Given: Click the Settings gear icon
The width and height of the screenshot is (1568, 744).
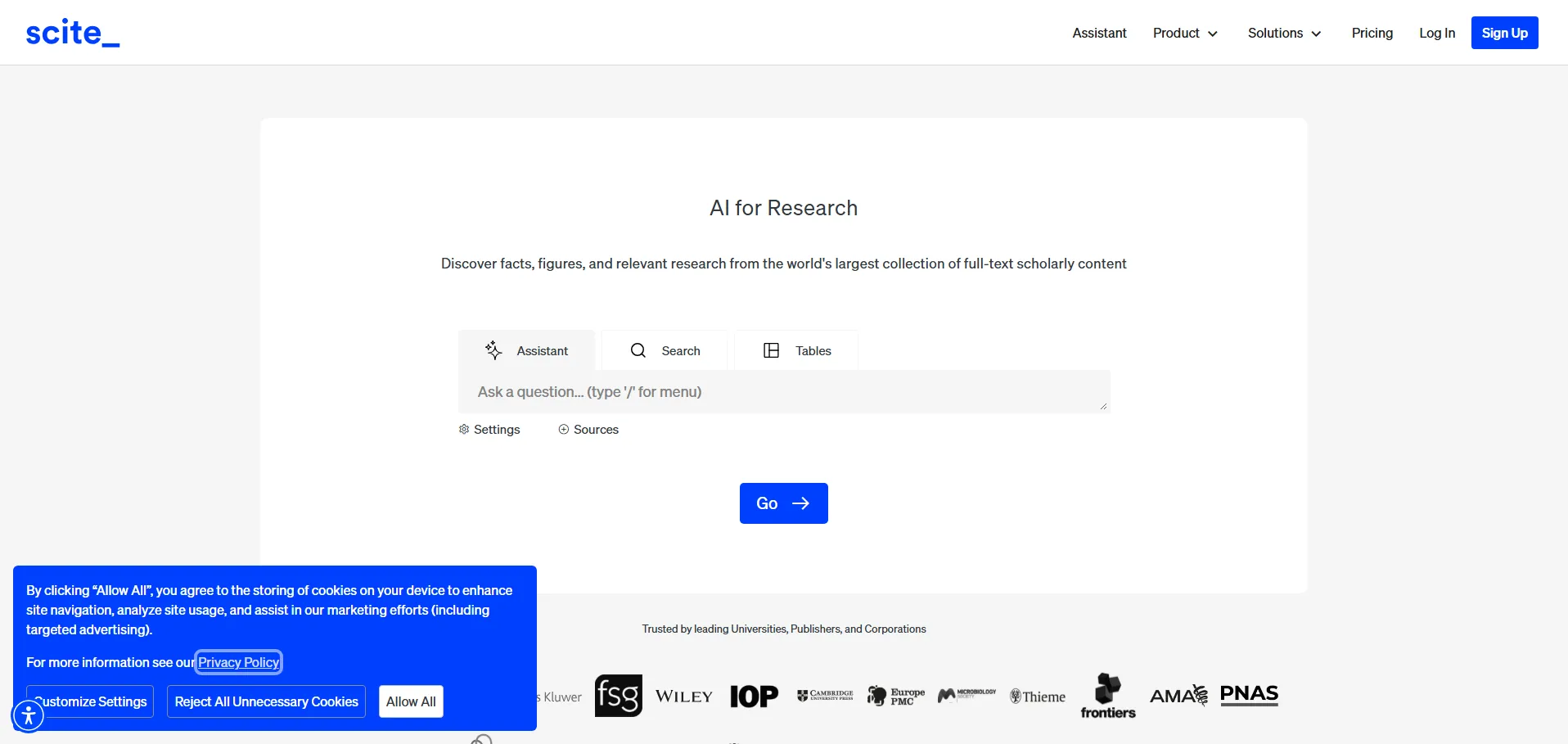Looking at the screenshot, I should coord(464,430).
